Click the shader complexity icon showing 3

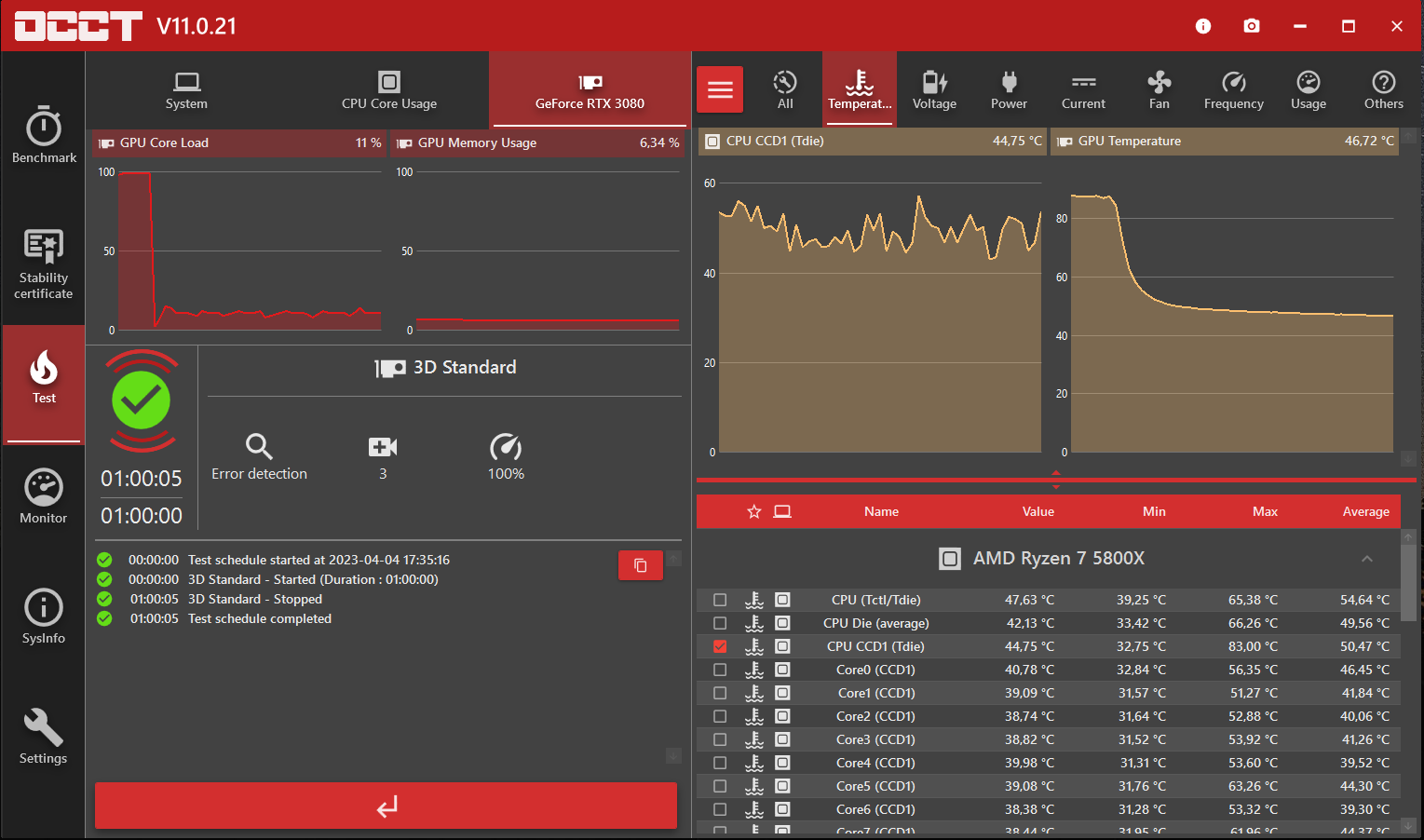(383, 447)
